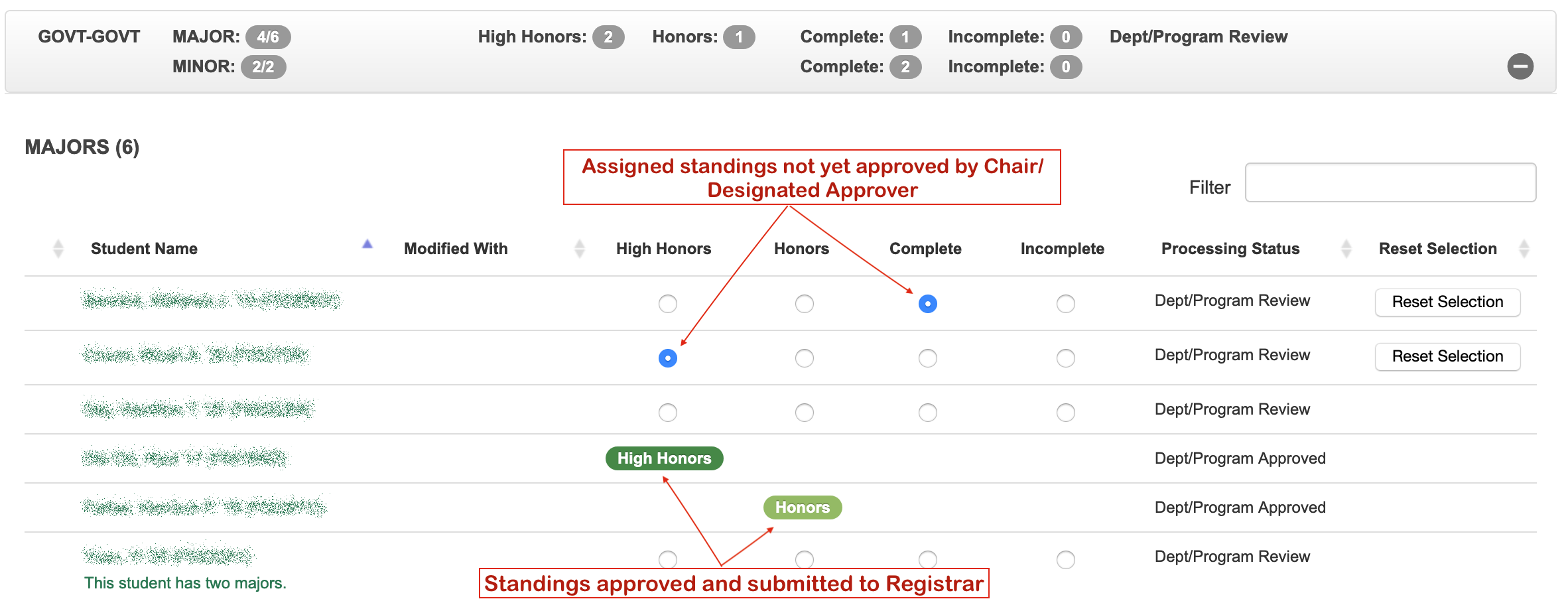The image size is (1568, 605).
Task: Collapse the GOVT-GOVT panel with minus icon
Action: (x=1520, y=66)
